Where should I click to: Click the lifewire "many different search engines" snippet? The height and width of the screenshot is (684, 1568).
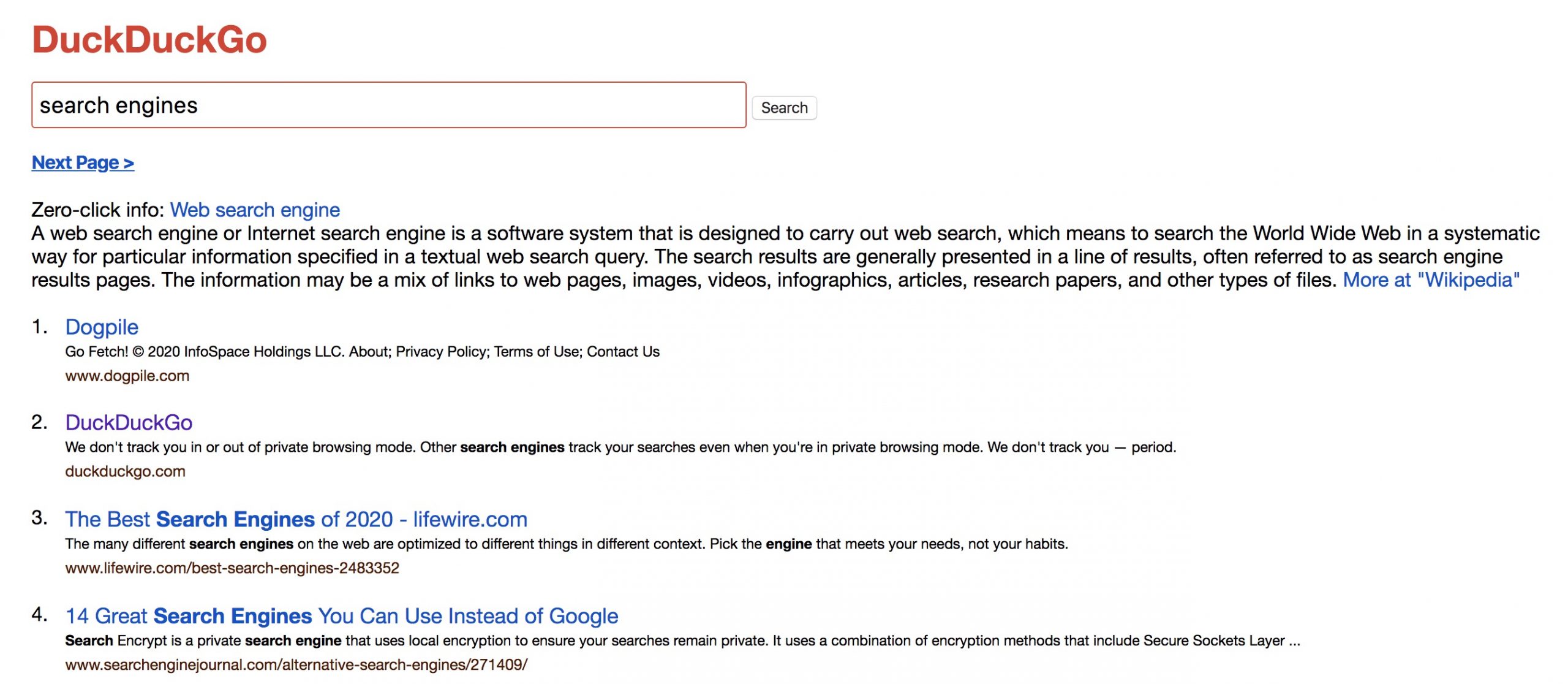tap(567, 544)
